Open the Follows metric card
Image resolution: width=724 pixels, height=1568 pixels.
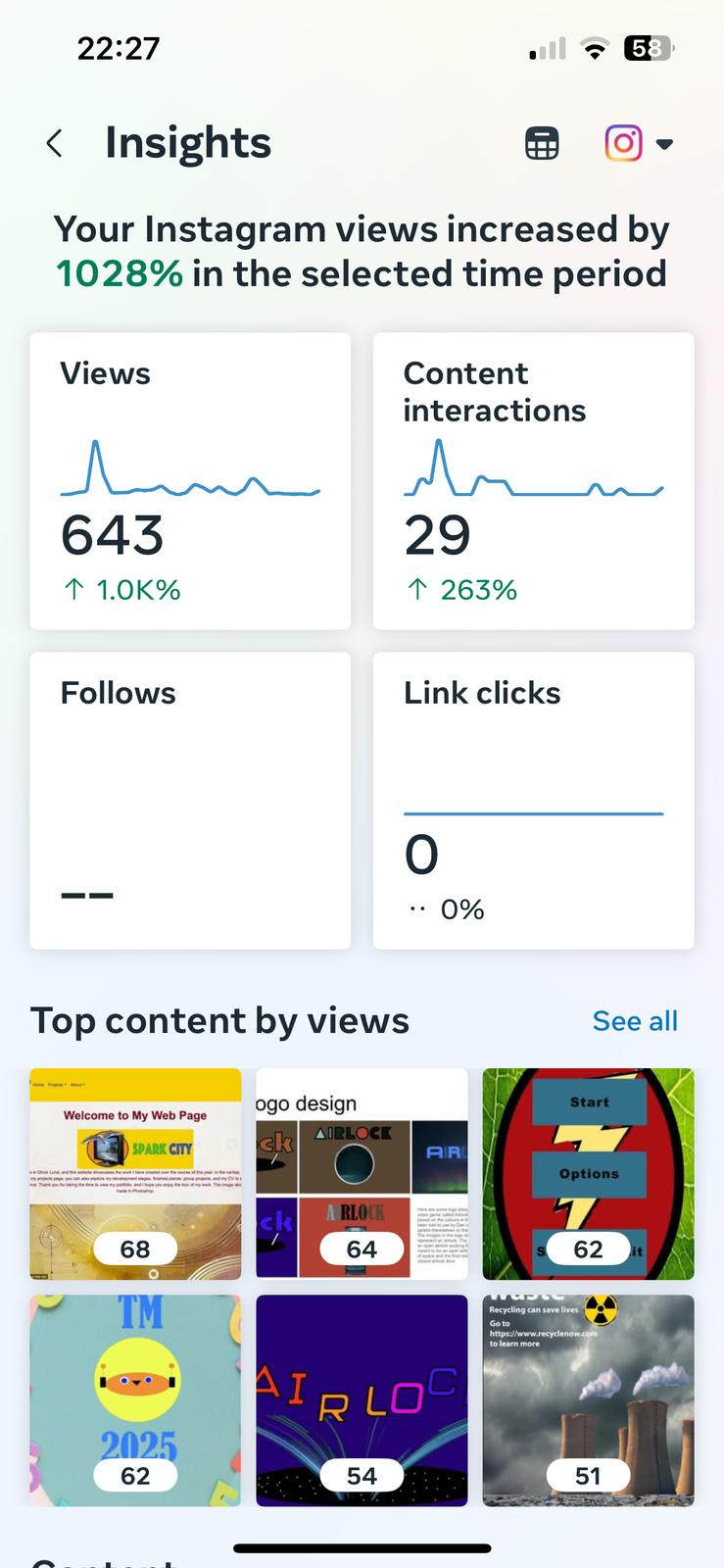point(190,800)
